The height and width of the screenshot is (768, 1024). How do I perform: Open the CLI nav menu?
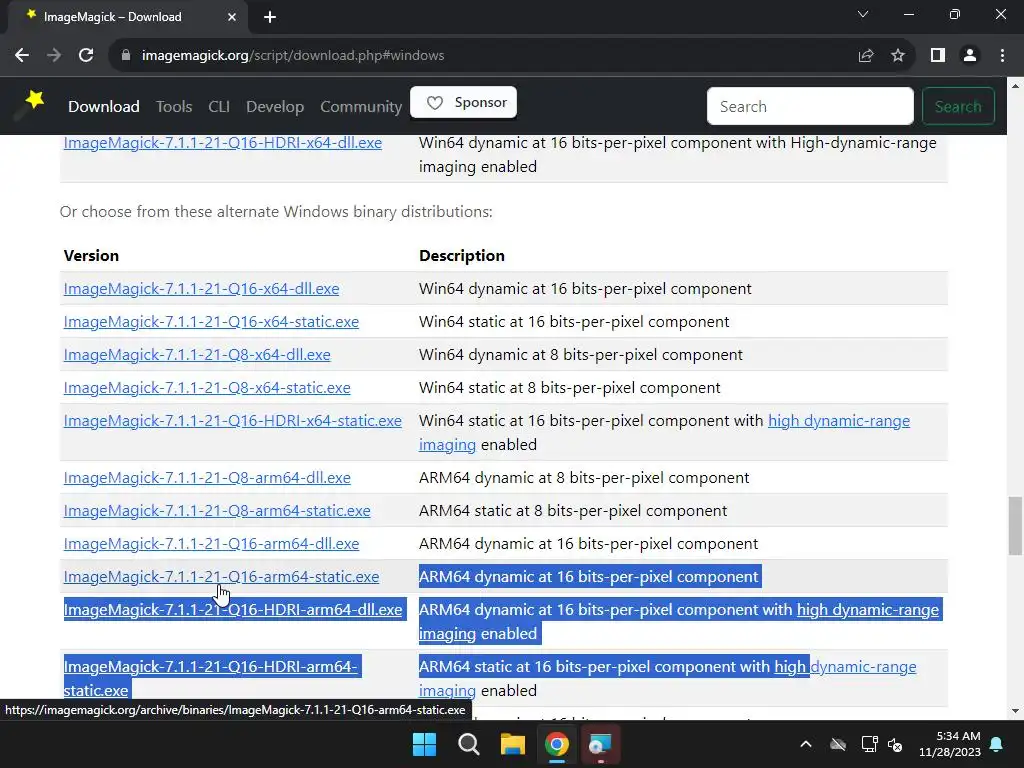(219, 106)
